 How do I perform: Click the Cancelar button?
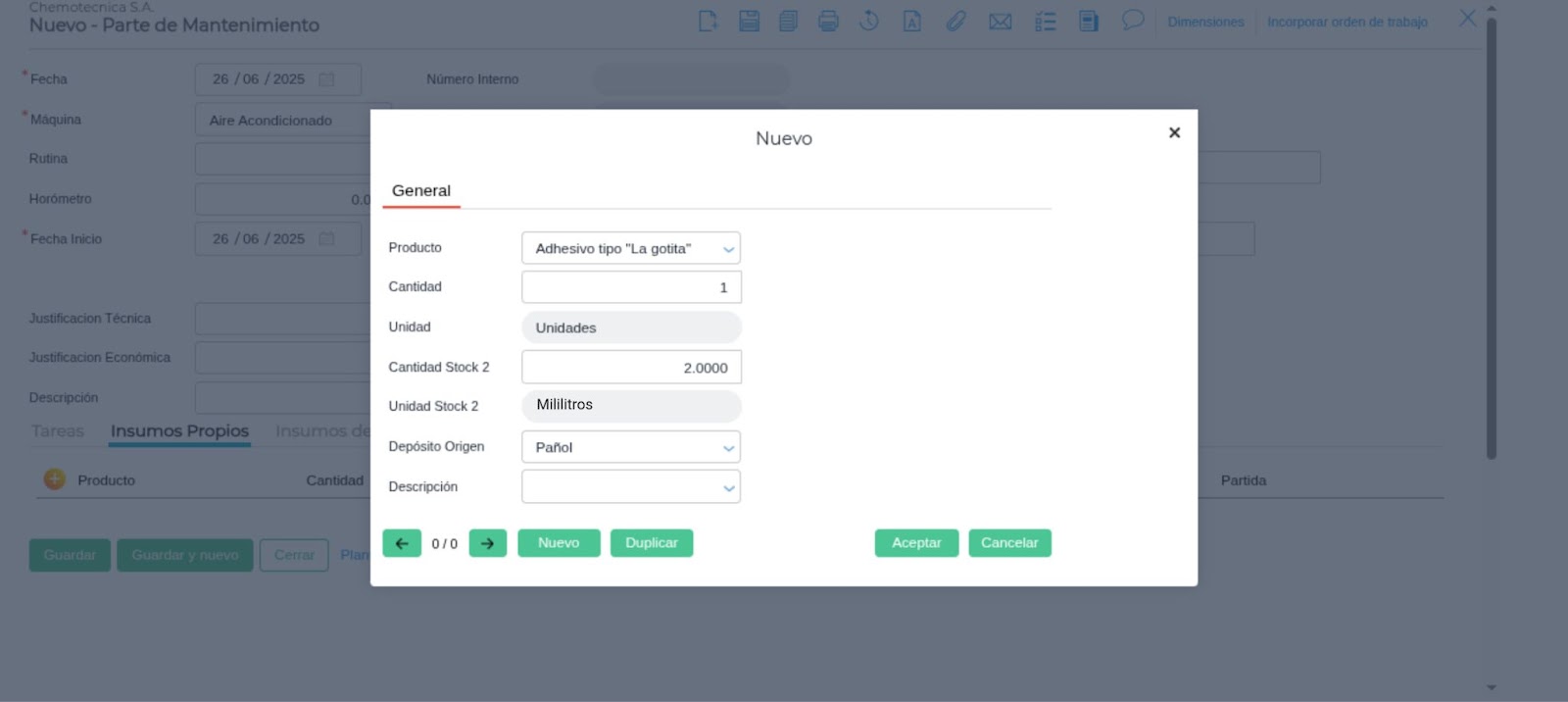point(1009,543)
